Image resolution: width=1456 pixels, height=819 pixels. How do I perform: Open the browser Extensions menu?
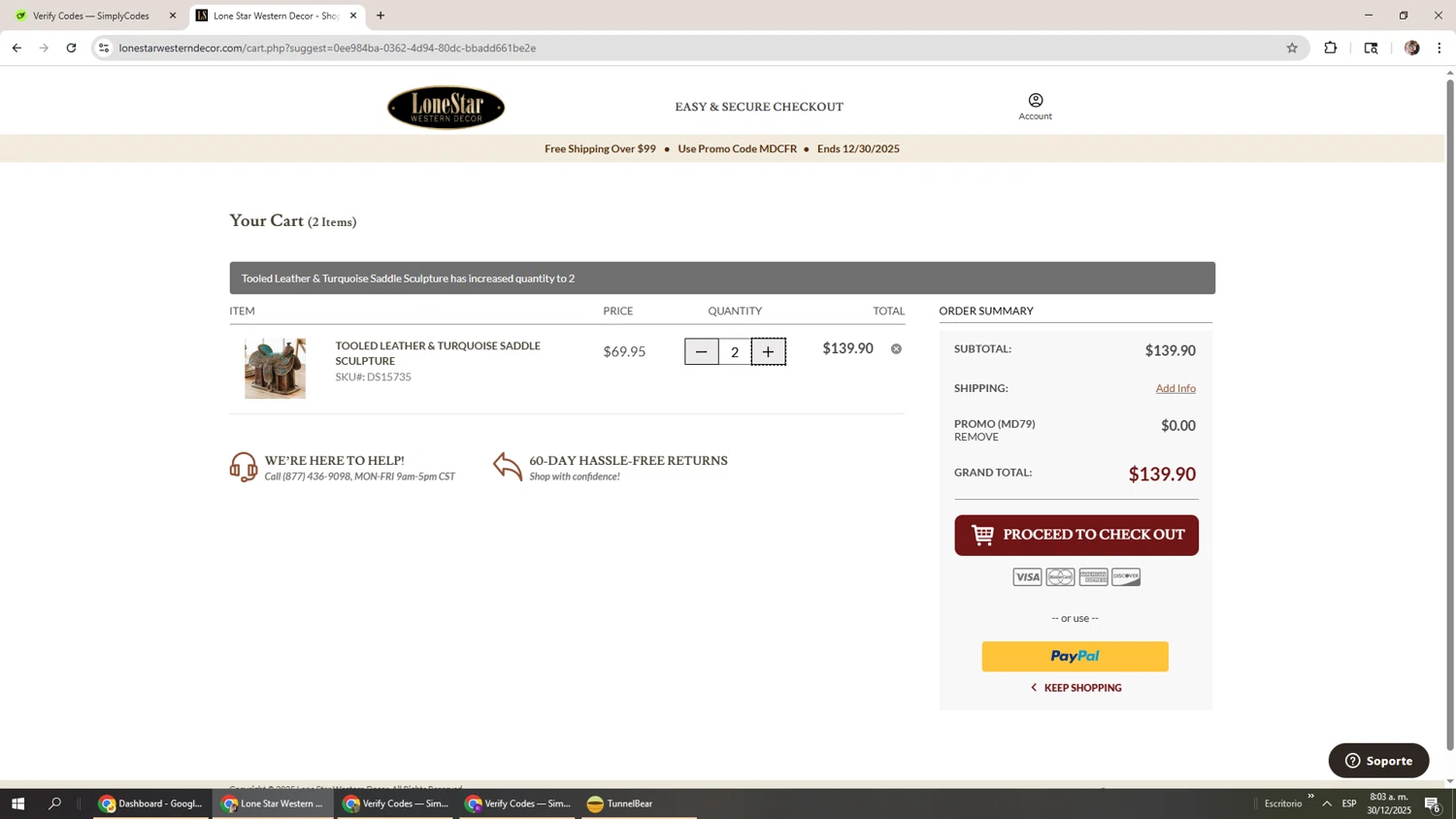point(1331,48)
